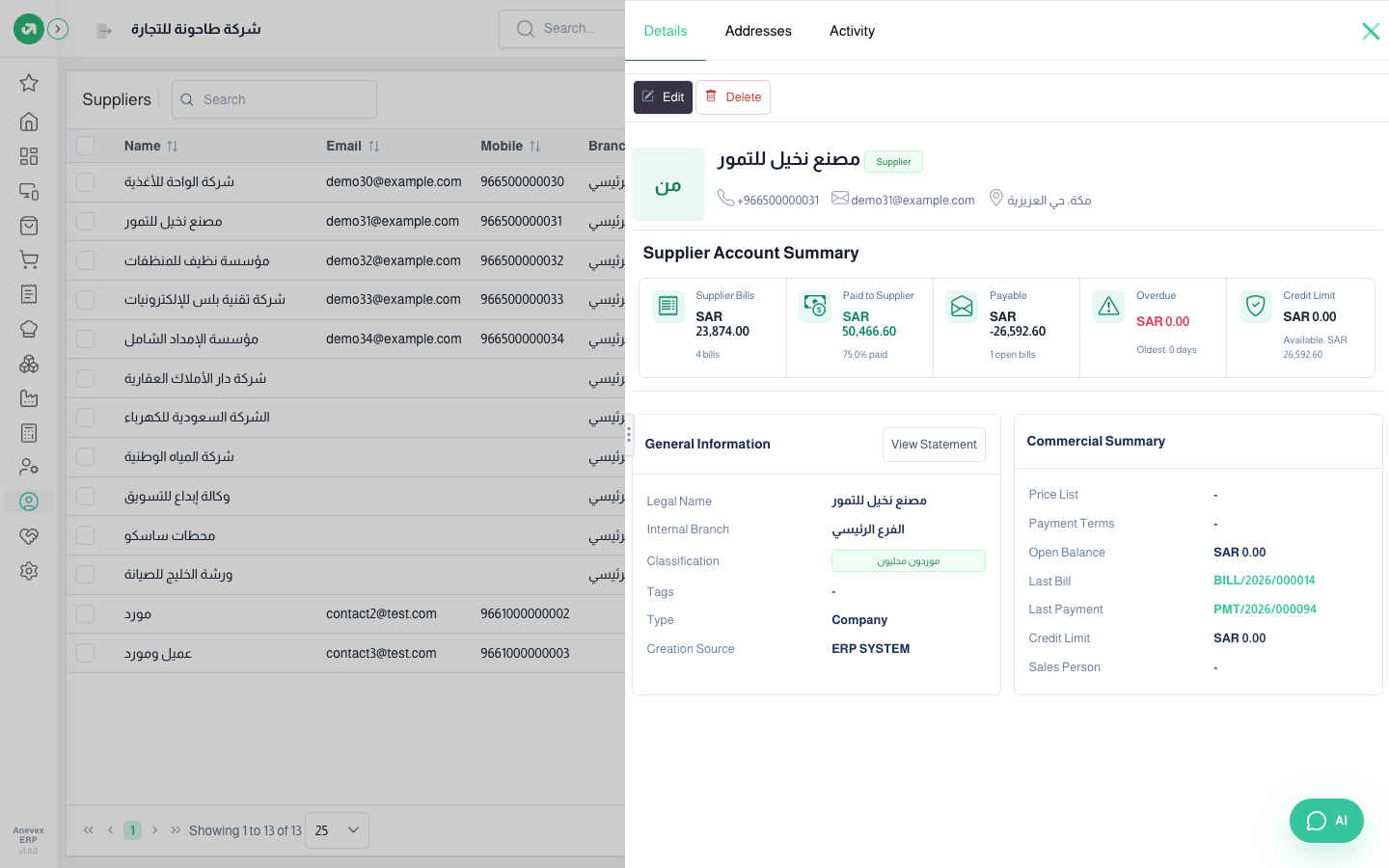
Task: Click the Anevex logo at top left
Action: 29,29
